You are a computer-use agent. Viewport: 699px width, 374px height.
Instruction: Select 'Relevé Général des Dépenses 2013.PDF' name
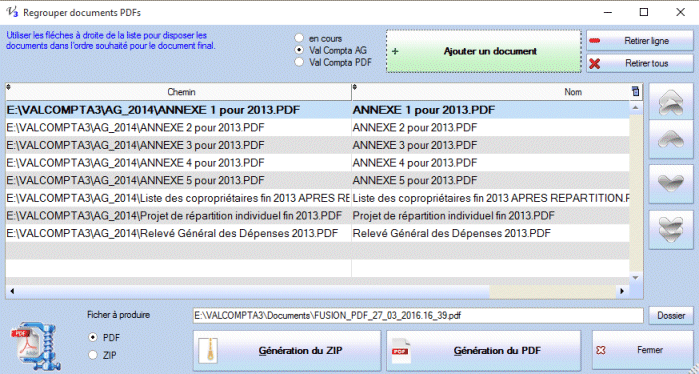[x=490, y=233]
